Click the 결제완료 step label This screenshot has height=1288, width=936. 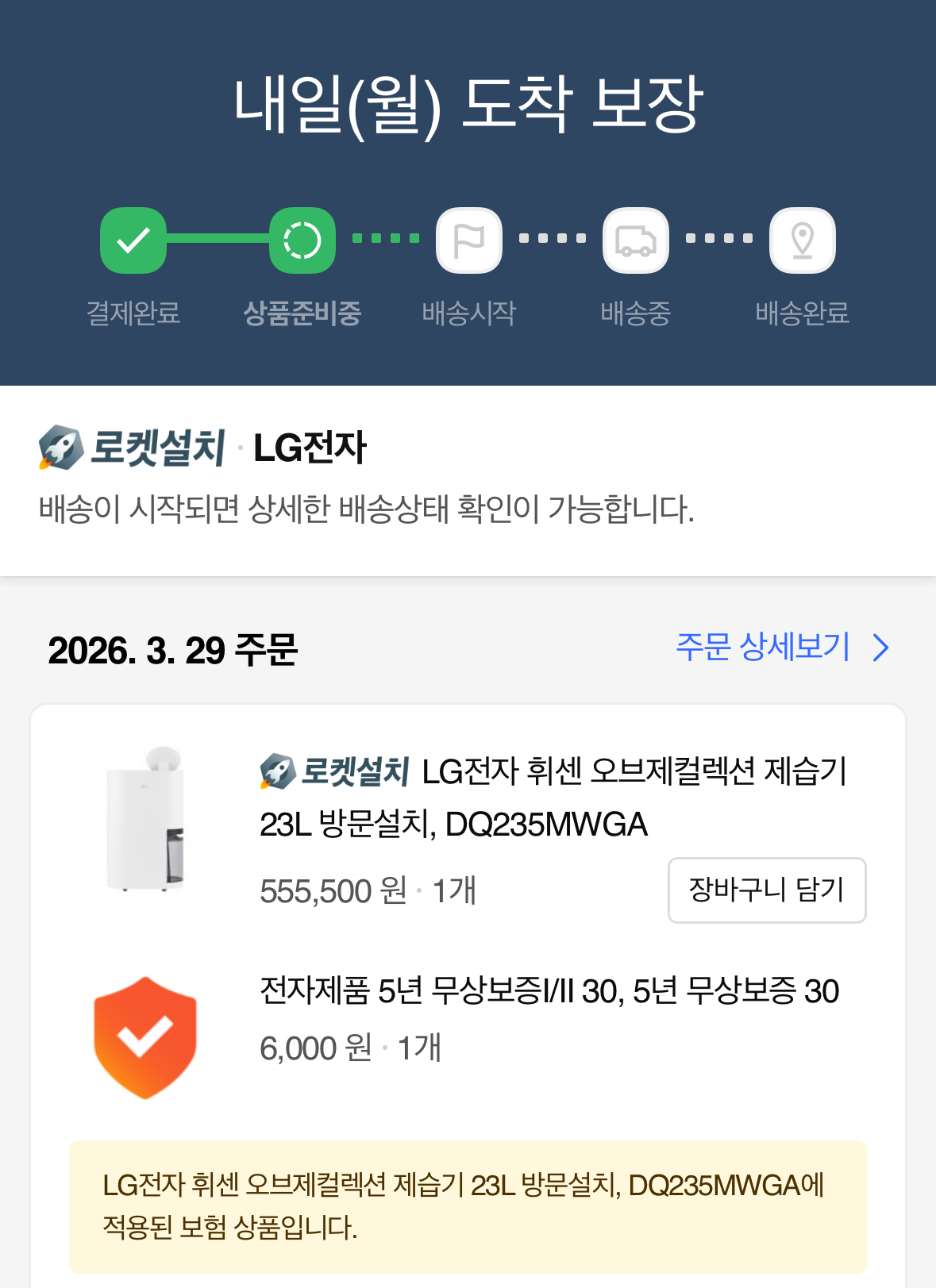(133, 313)
